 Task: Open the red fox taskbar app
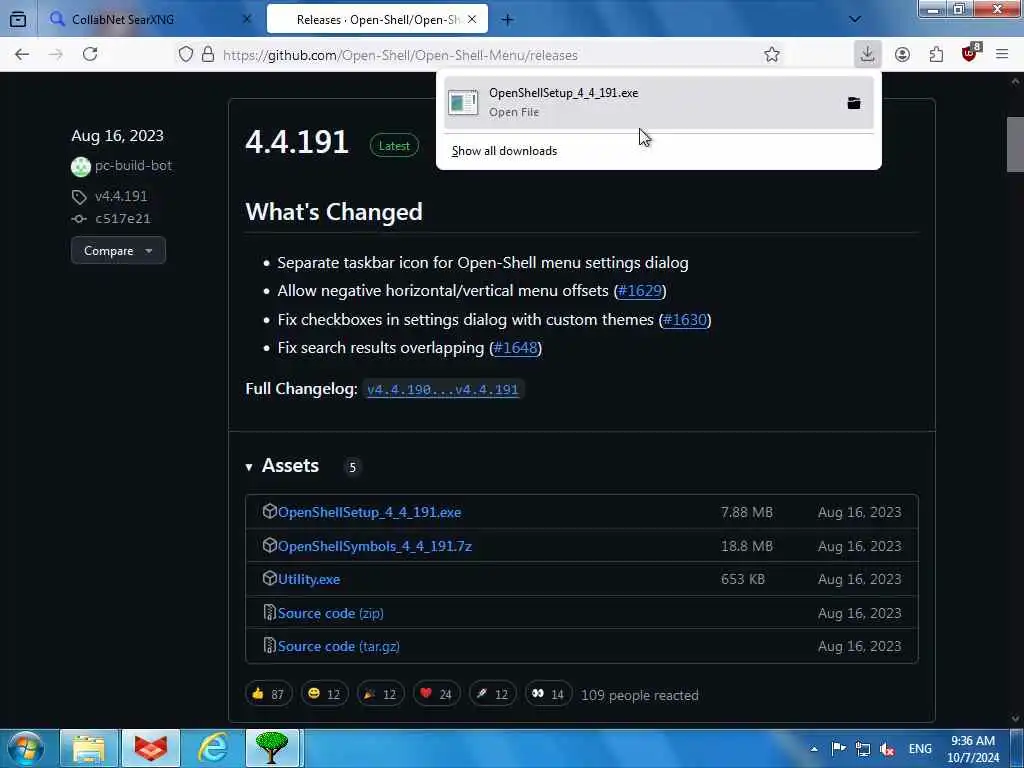[151, 748]
